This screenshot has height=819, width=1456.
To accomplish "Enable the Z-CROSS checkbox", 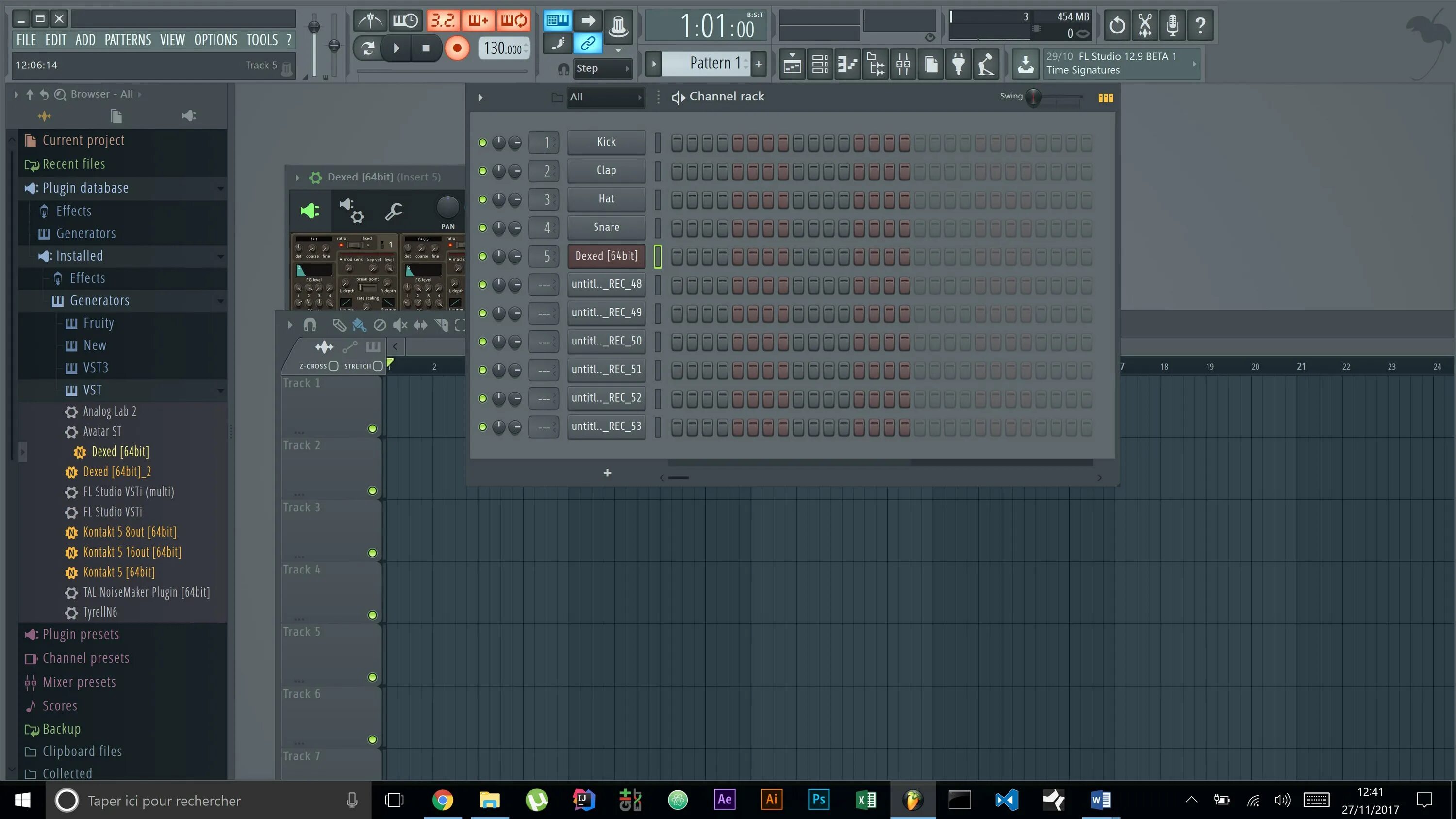I will [333, 366].
